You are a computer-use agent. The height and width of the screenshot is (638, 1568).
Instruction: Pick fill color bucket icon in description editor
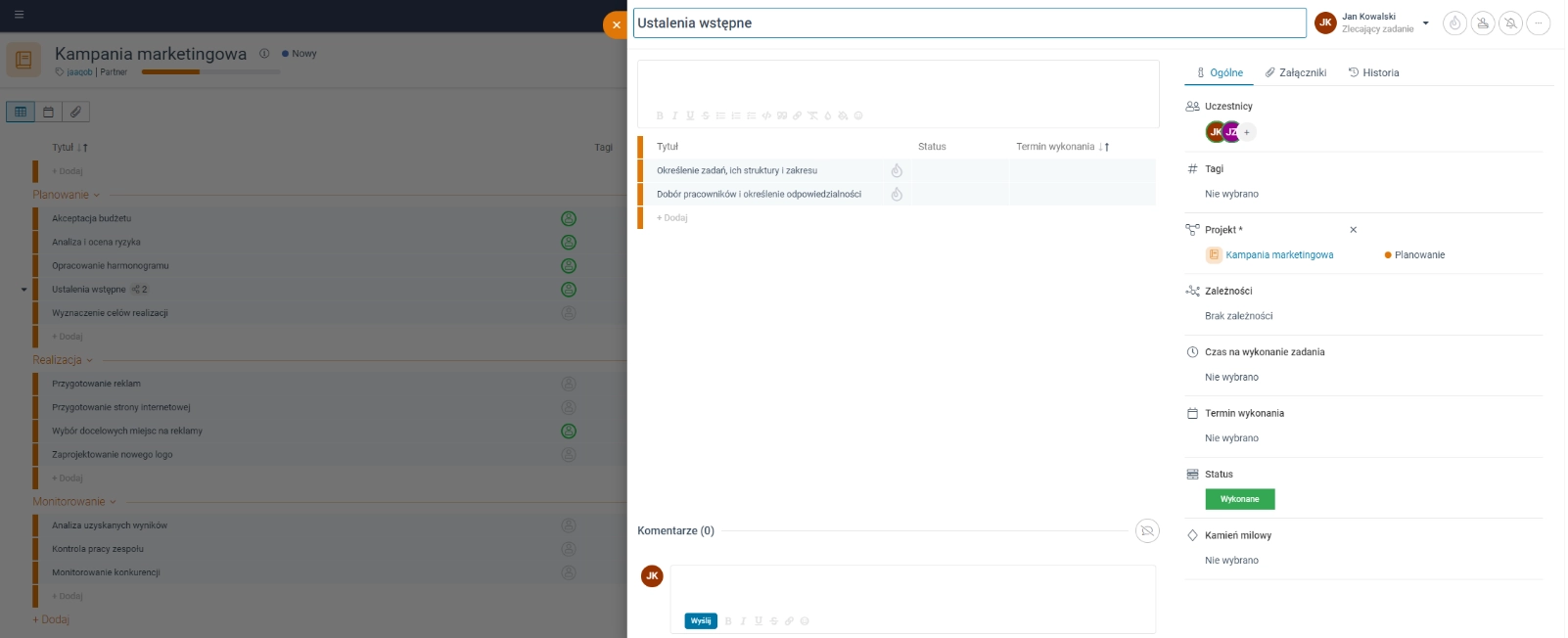point(843,115)
